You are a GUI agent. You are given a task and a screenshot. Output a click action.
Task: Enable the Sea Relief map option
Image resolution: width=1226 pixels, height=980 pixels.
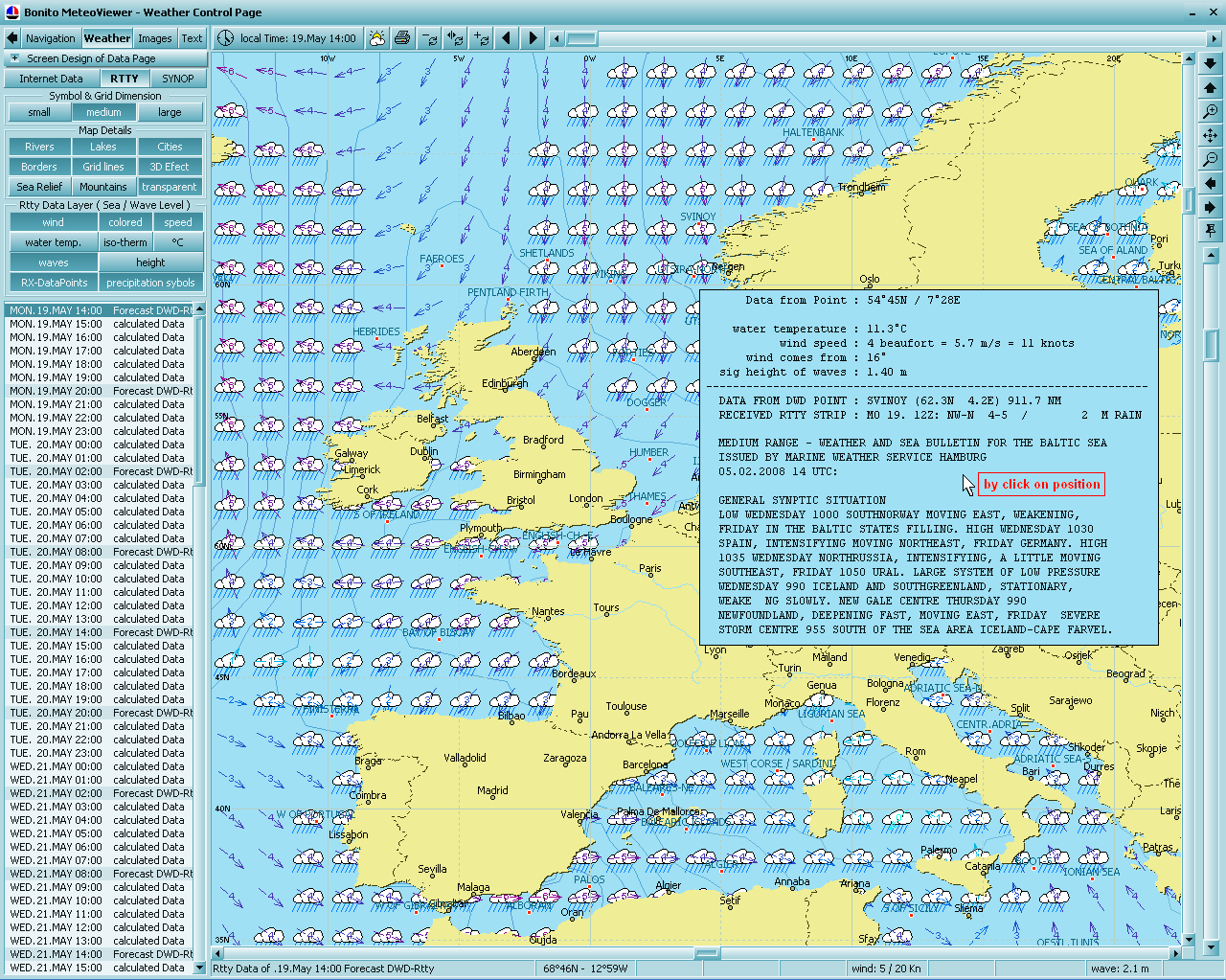point(39,187)
